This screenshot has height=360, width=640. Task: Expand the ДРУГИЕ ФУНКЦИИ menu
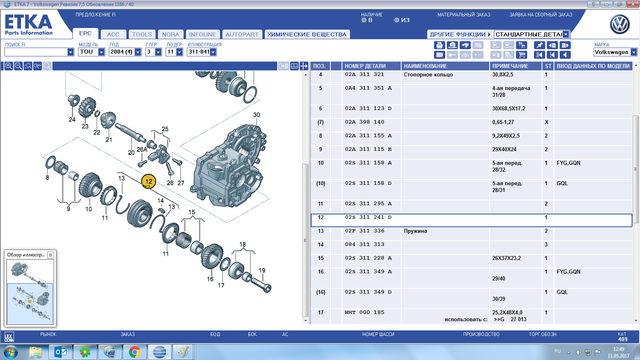coord(460,34)
